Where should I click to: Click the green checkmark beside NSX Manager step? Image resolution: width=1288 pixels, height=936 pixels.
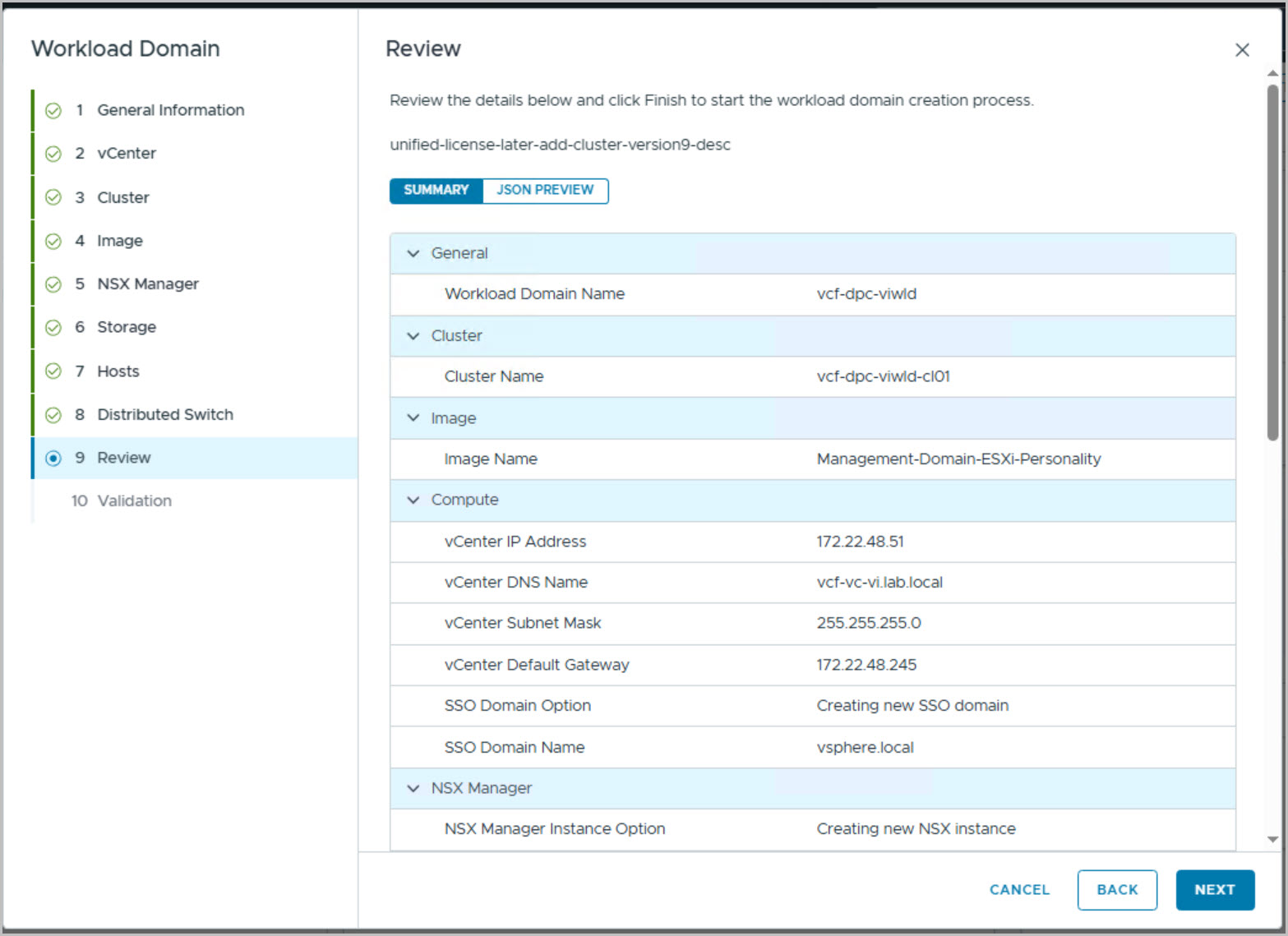53,284
